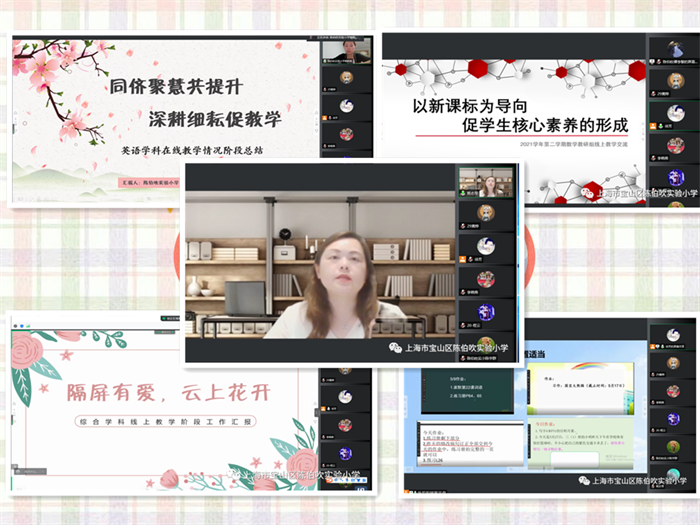
Task: Click the slide title "以新课标为导向"
Action: click(x=470, y=106)
